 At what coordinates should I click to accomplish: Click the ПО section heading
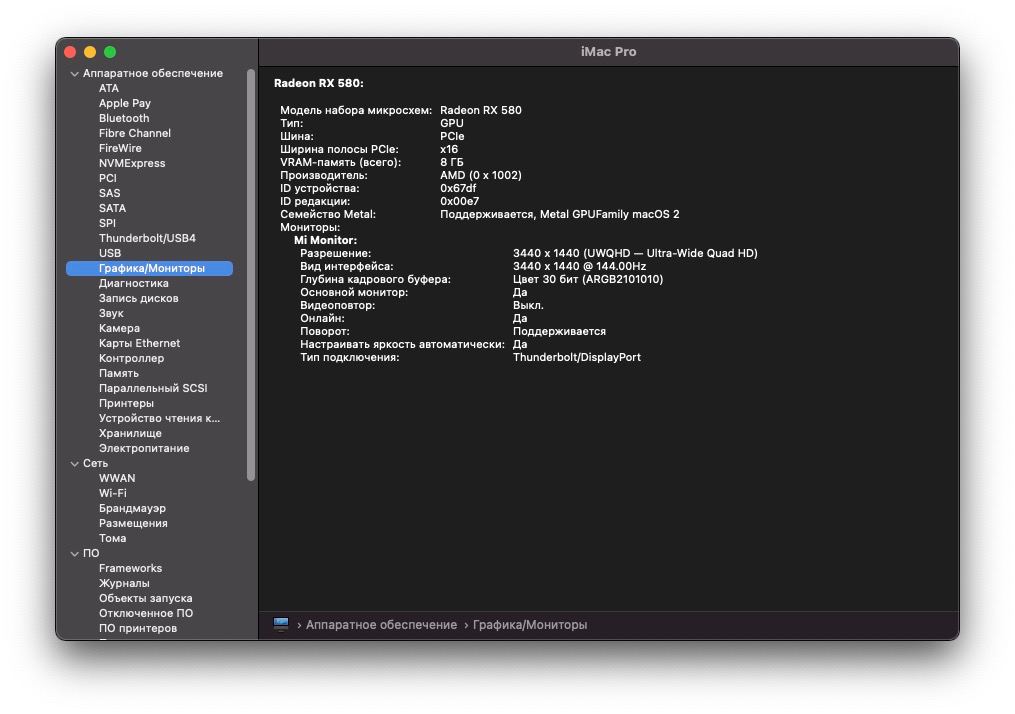pyautogui.click(x=91, y=553)
